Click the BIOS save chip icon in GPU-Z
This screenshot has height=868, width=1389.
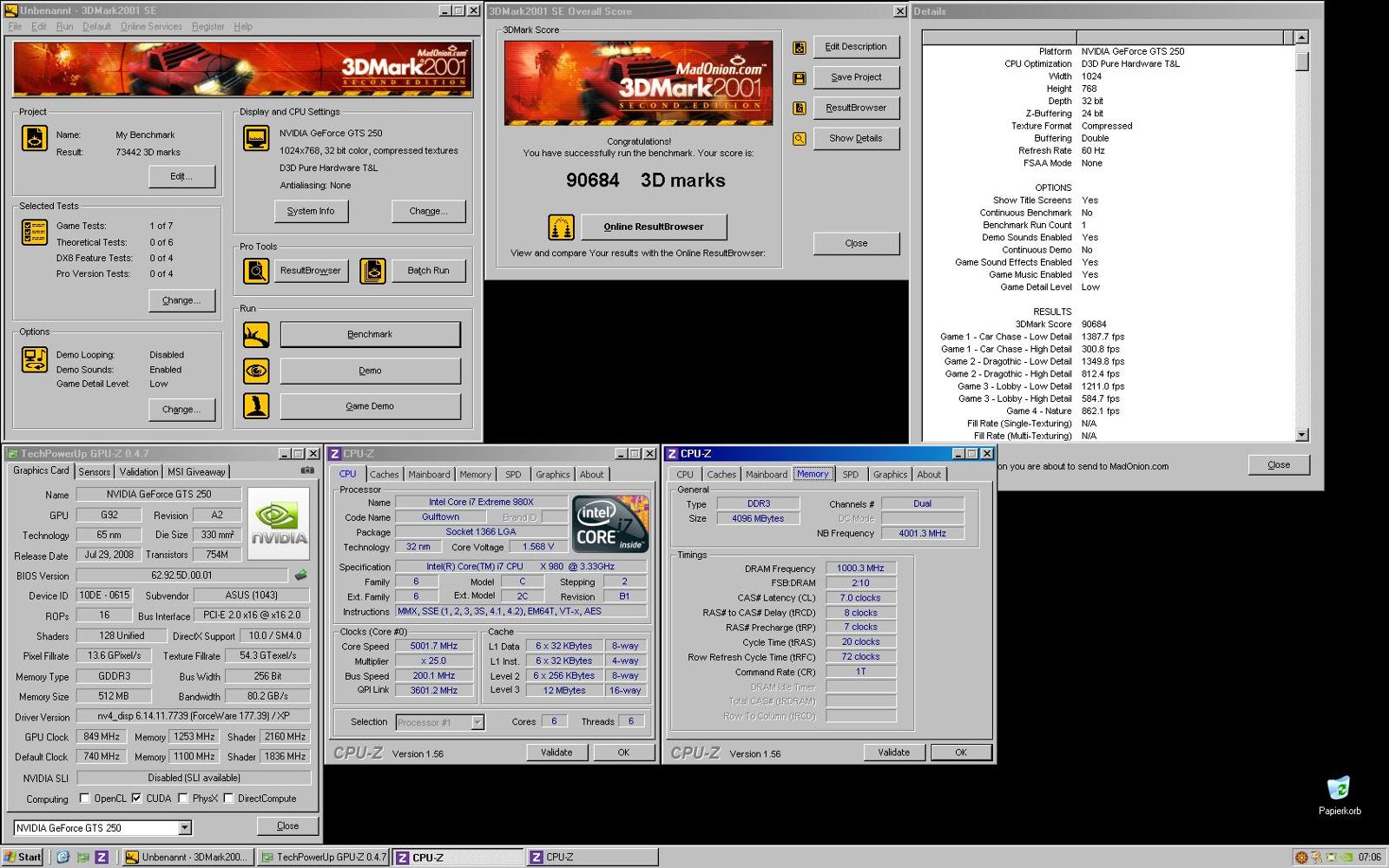(x=301, y=575)
